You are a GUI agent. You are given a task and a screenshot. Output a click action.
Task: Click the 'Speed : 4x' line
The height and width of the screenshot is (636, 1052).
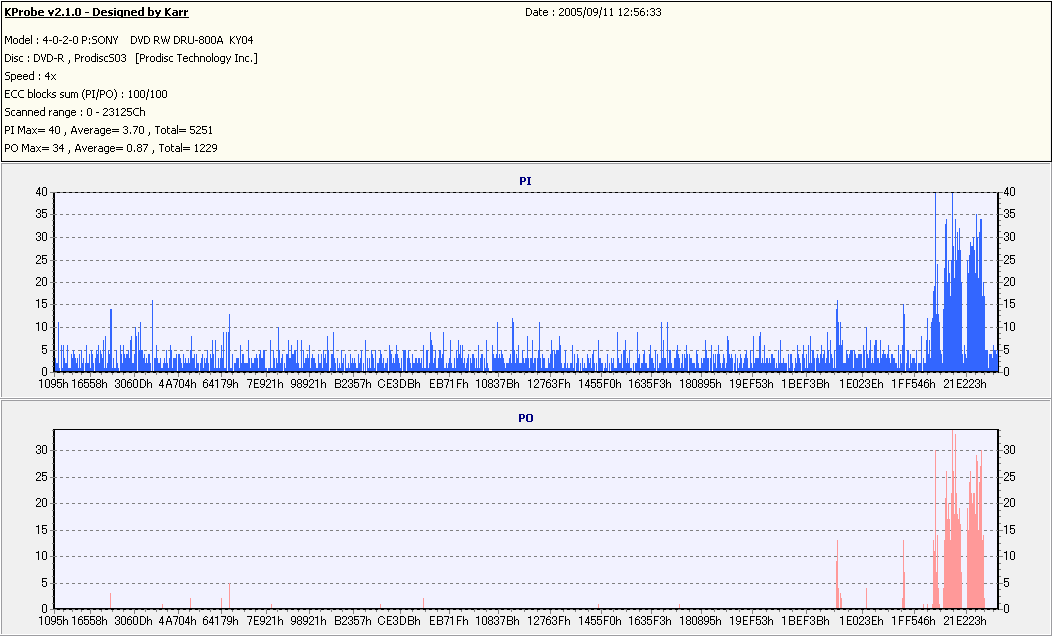point(30,76)
